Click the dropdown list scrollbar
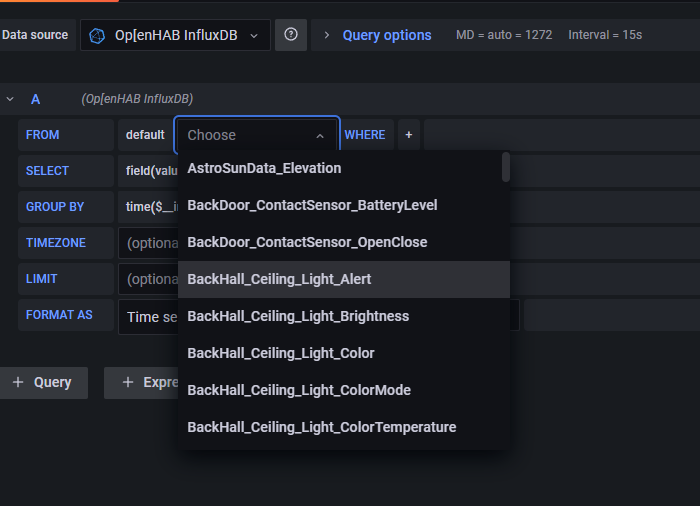This screenshot has width=700, height=506. tap(506, 167)
